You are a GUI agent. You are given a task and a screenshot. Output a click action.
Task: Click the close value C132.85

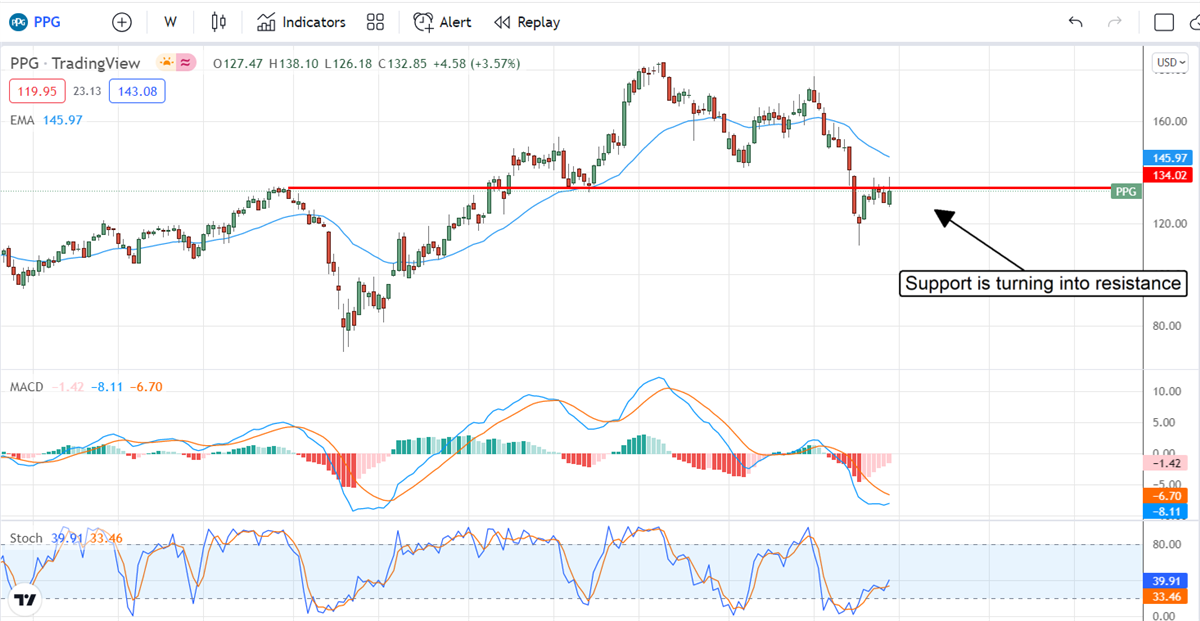(x=403, y=63)
